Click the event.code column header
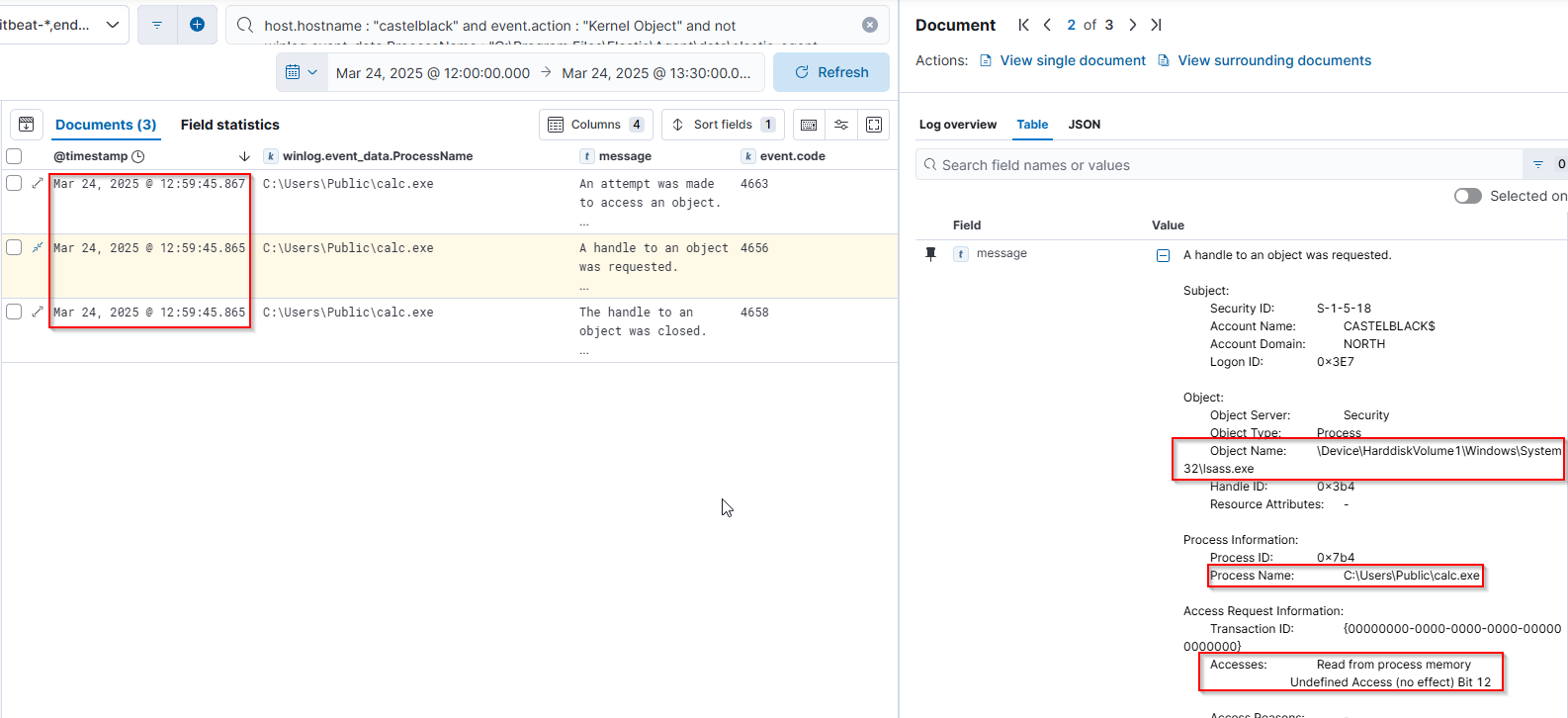1568x718 pixels. click(793, 156)
